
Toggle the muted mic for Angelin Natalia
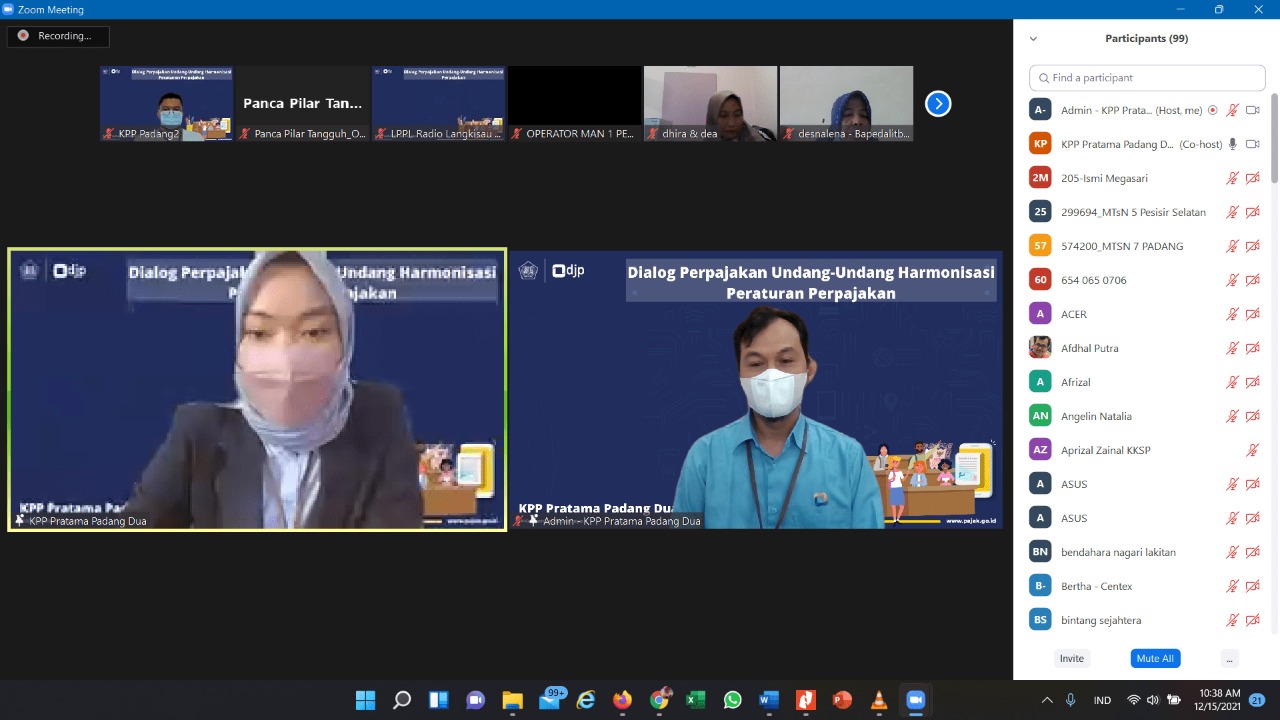point(1233,416)
